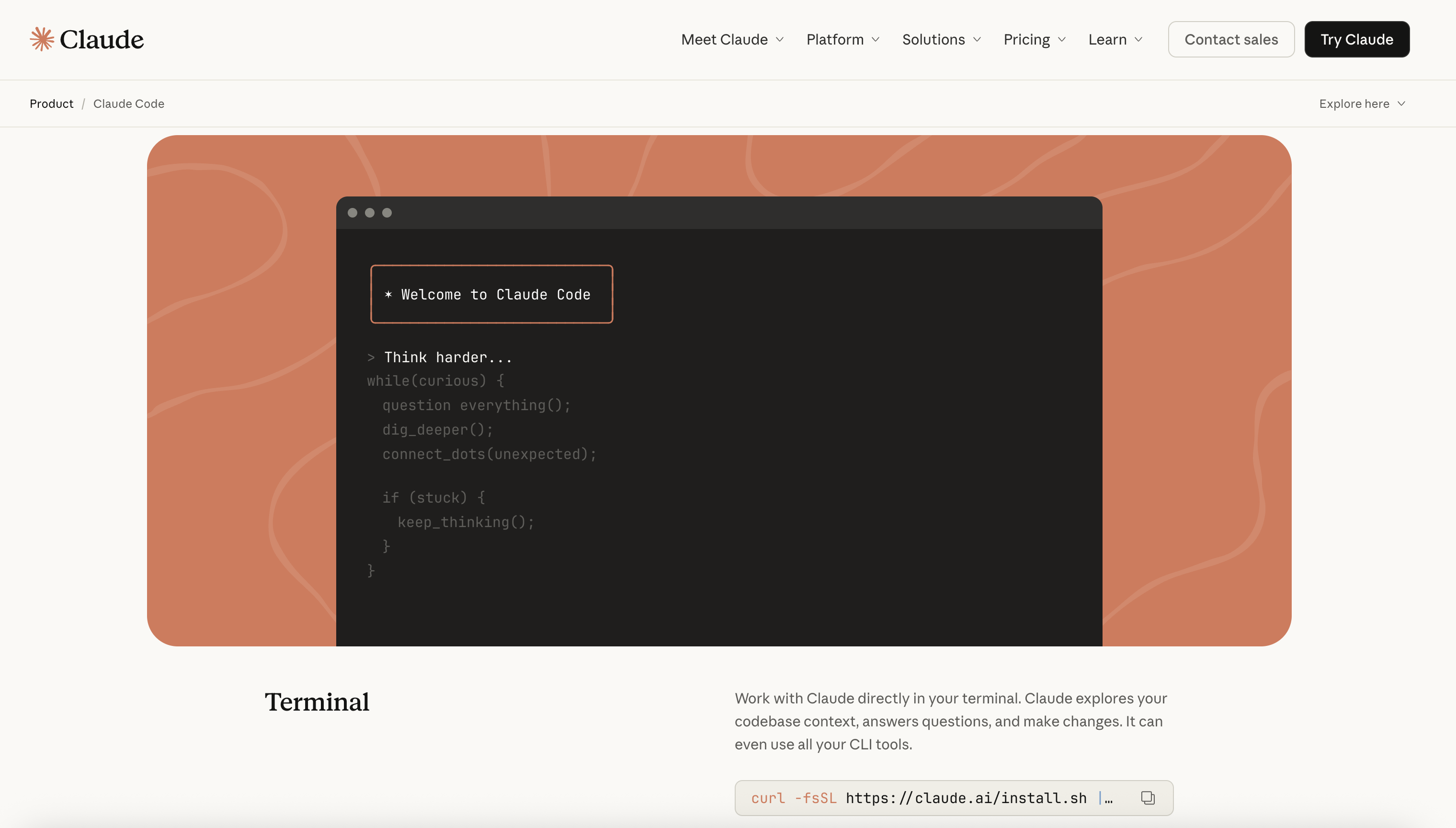Copy the curl install command
1456x828 pixels.
(1148, 798)
